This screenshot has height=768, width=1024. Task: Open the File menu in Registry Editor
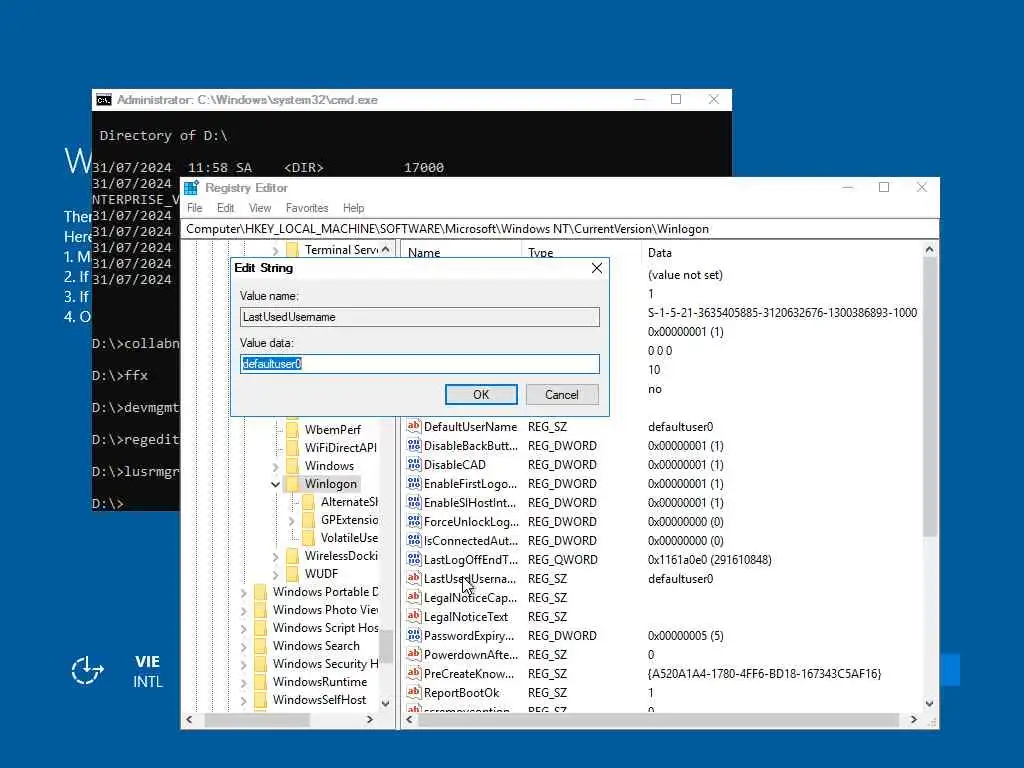click(195, 208)
